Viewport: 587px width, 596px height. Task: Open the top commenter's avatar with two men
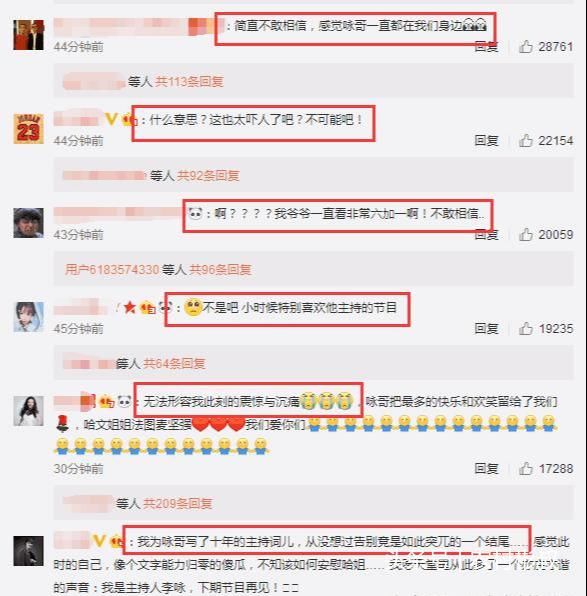29,35
